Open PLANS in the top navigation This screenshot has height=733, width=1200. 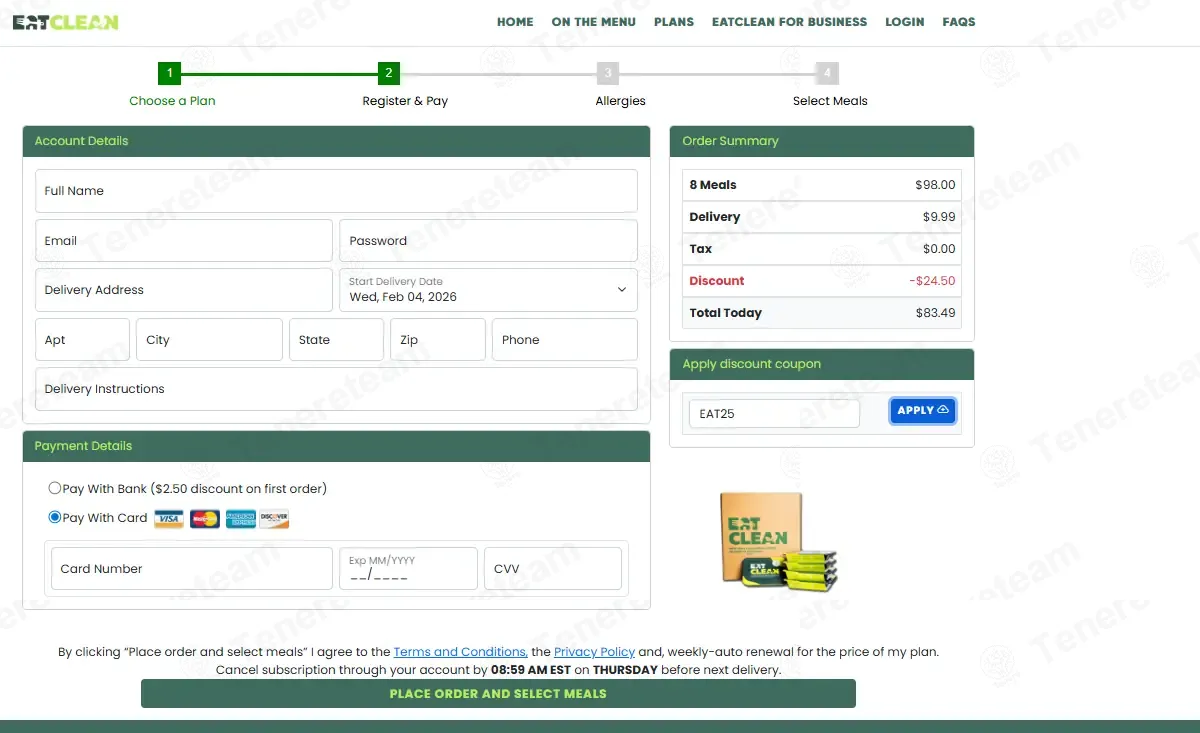[674, 22]
